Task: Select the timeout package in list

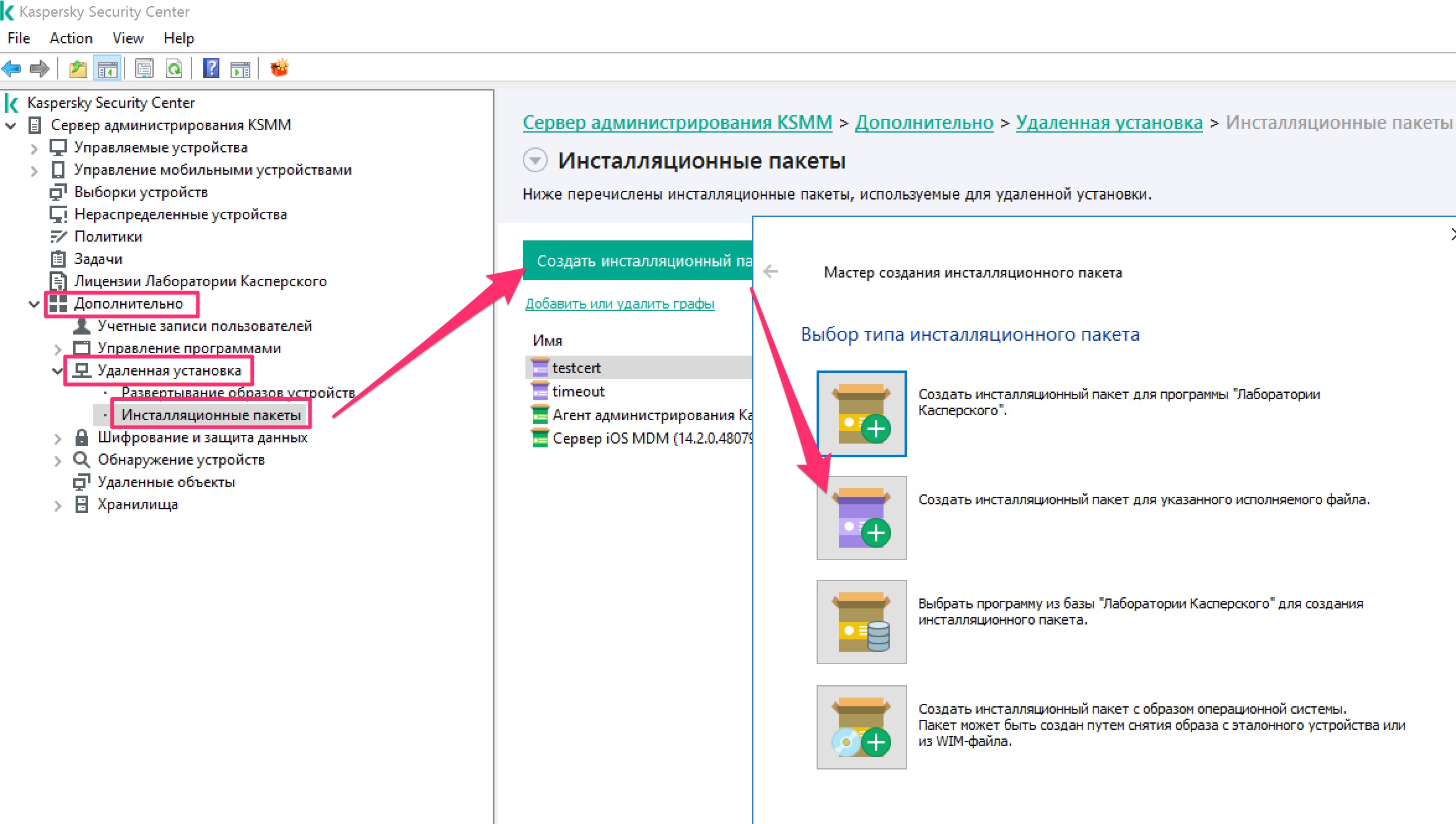Action: [578, 392]
